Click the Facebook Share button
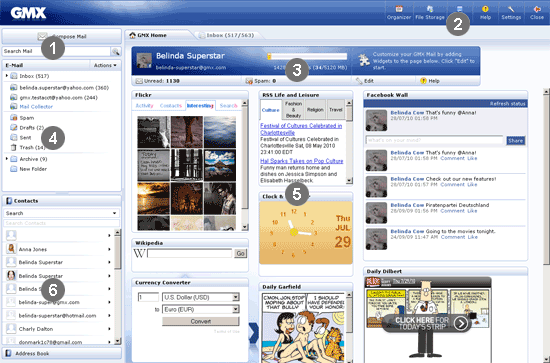 point(516,141)
